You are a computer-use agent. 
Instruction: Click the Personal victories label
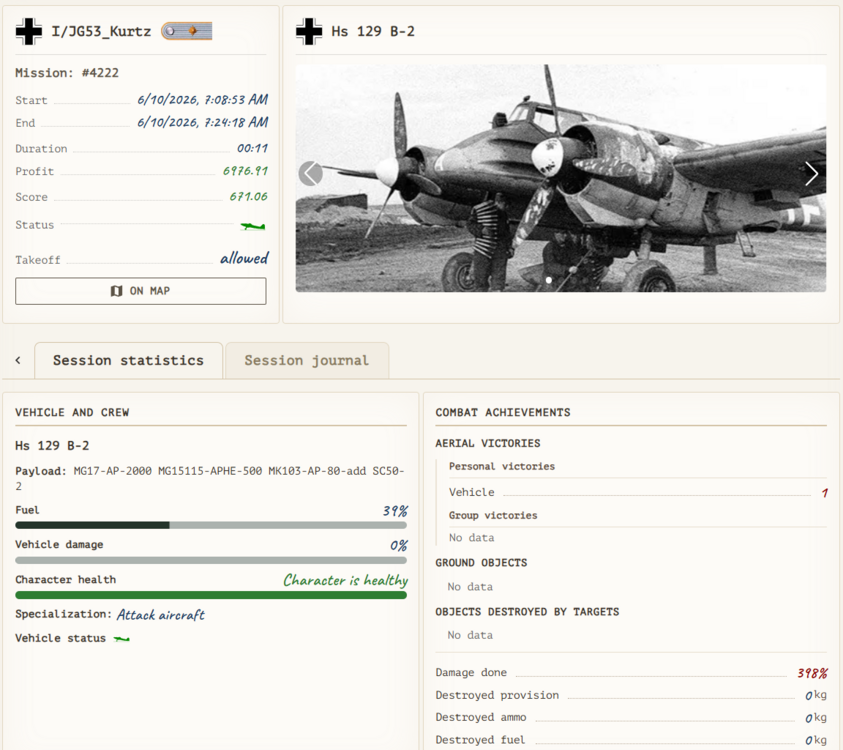coord(502,466)
